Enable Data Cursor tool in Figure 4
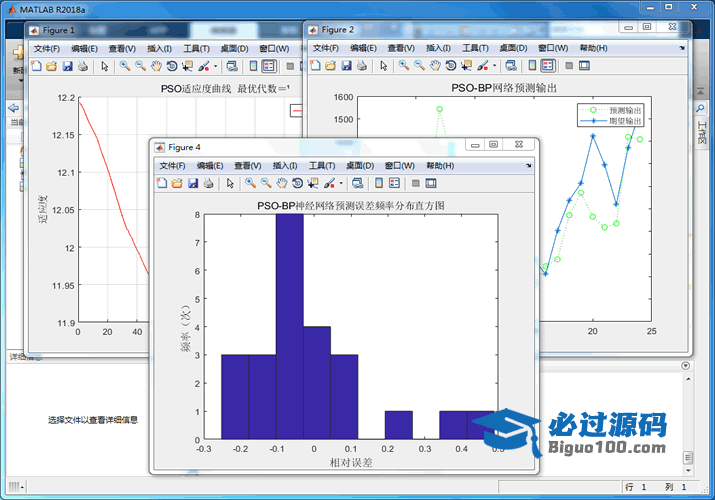 pyautogui.click(x=313, y=183)
